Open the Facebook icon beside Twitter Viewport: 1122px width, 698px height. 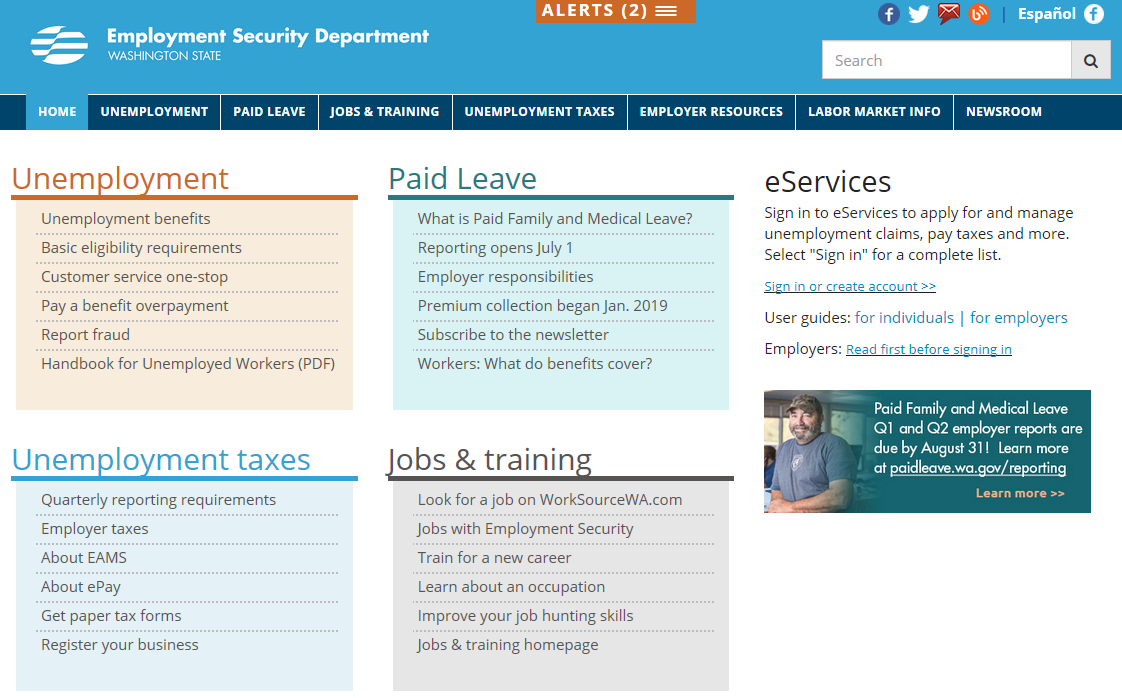click(x=888, y=14)
